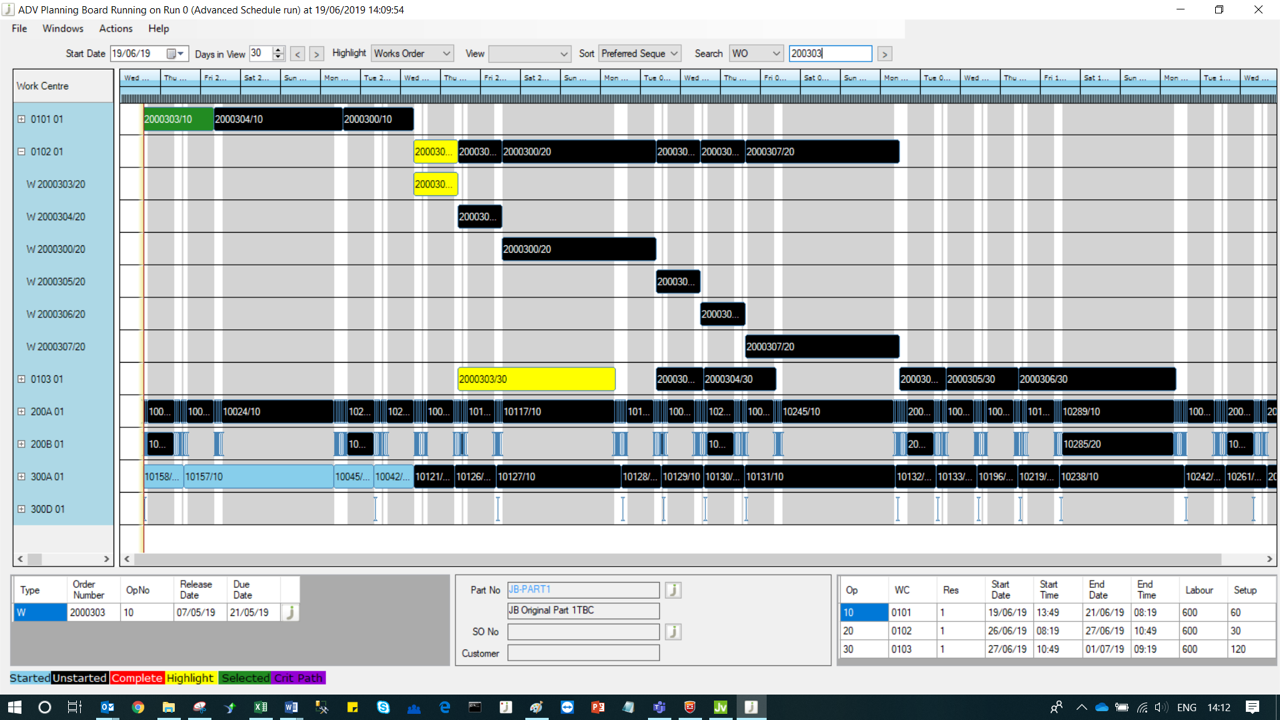Run the search with the arrow button
The height and width of the screenshot is (720, 1280).
point(884,54)
